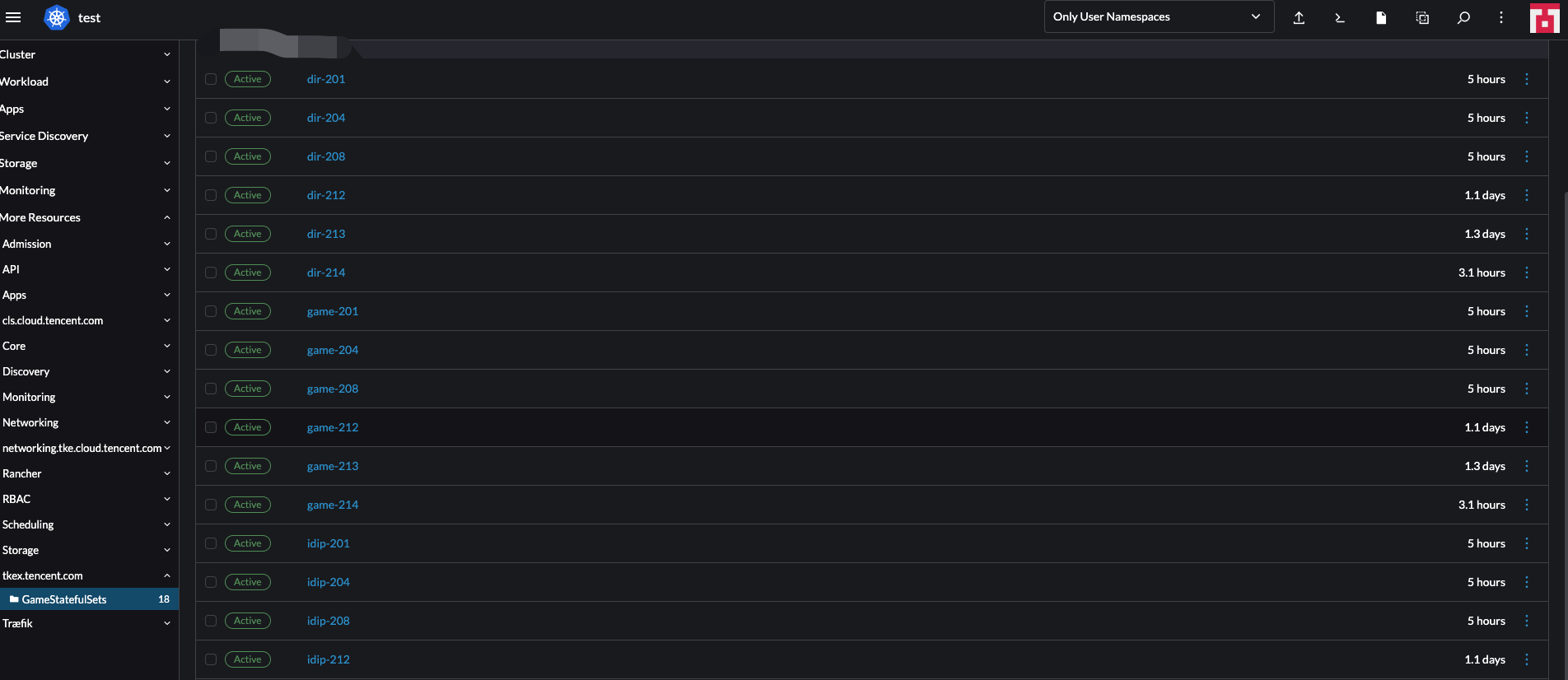Open row actions menu for idip-201
This screenshot has height=680, width=1568.
click(x=1527, y=543)
